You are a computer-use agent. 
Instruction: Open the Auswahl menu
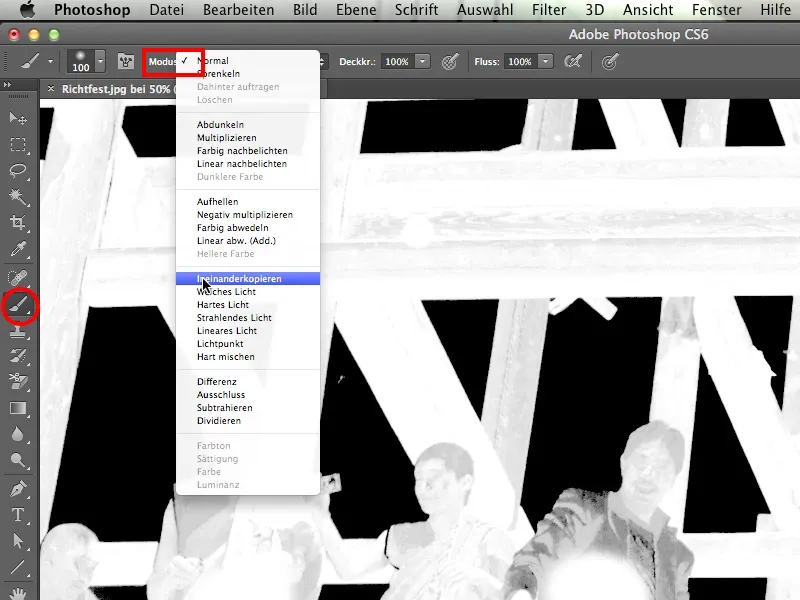point(485,10)
